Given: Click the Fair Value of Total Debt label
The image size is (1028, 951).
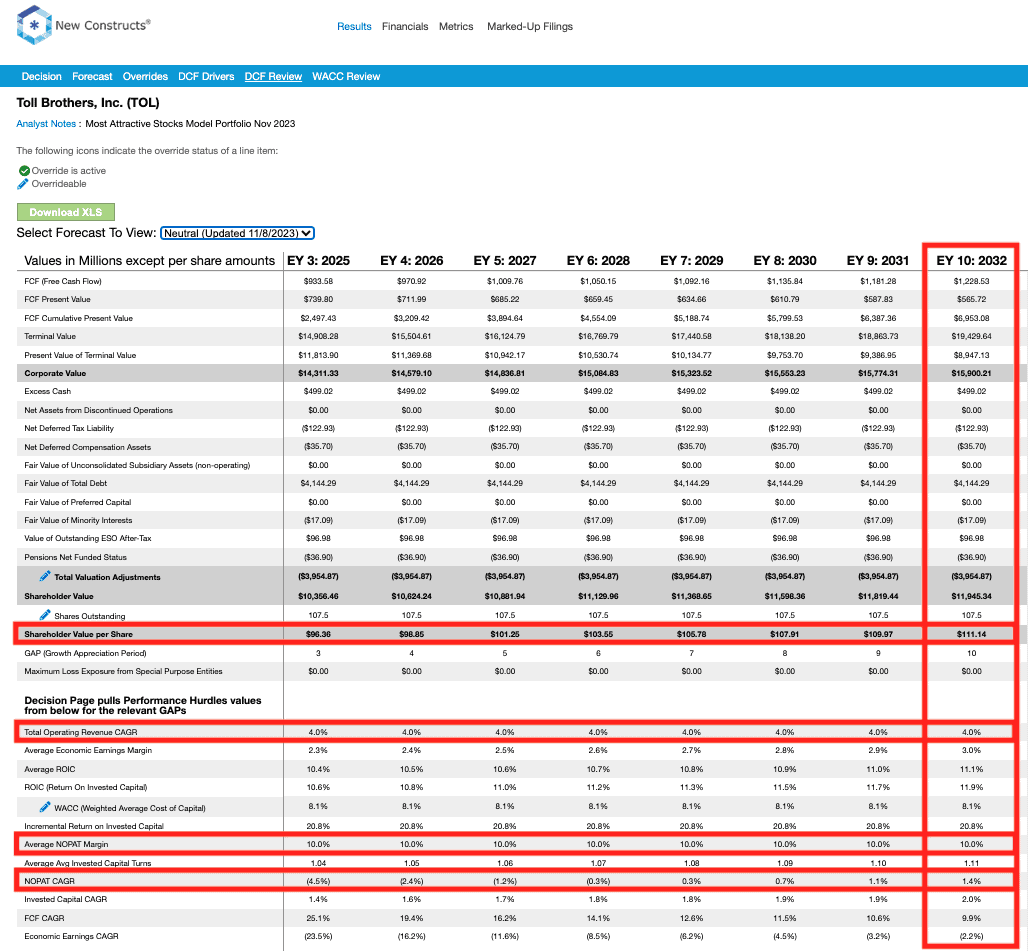Looking at the screenshot, I should click(66, 482).
